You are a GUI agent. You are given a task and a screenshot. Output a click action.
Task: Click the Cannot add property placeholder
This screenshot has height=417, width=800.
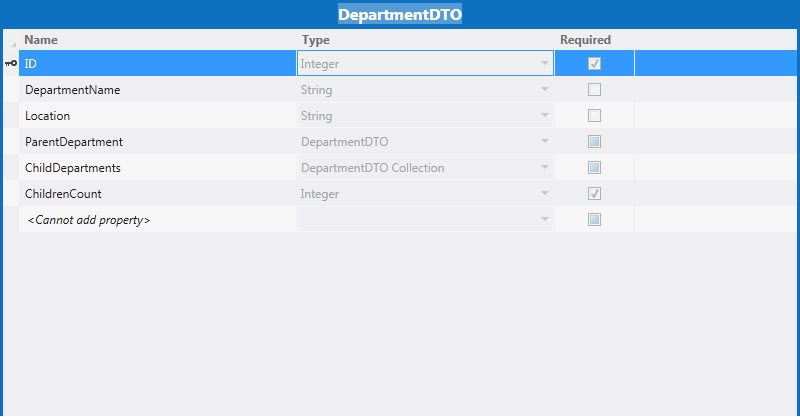click(x=89, y=220)
